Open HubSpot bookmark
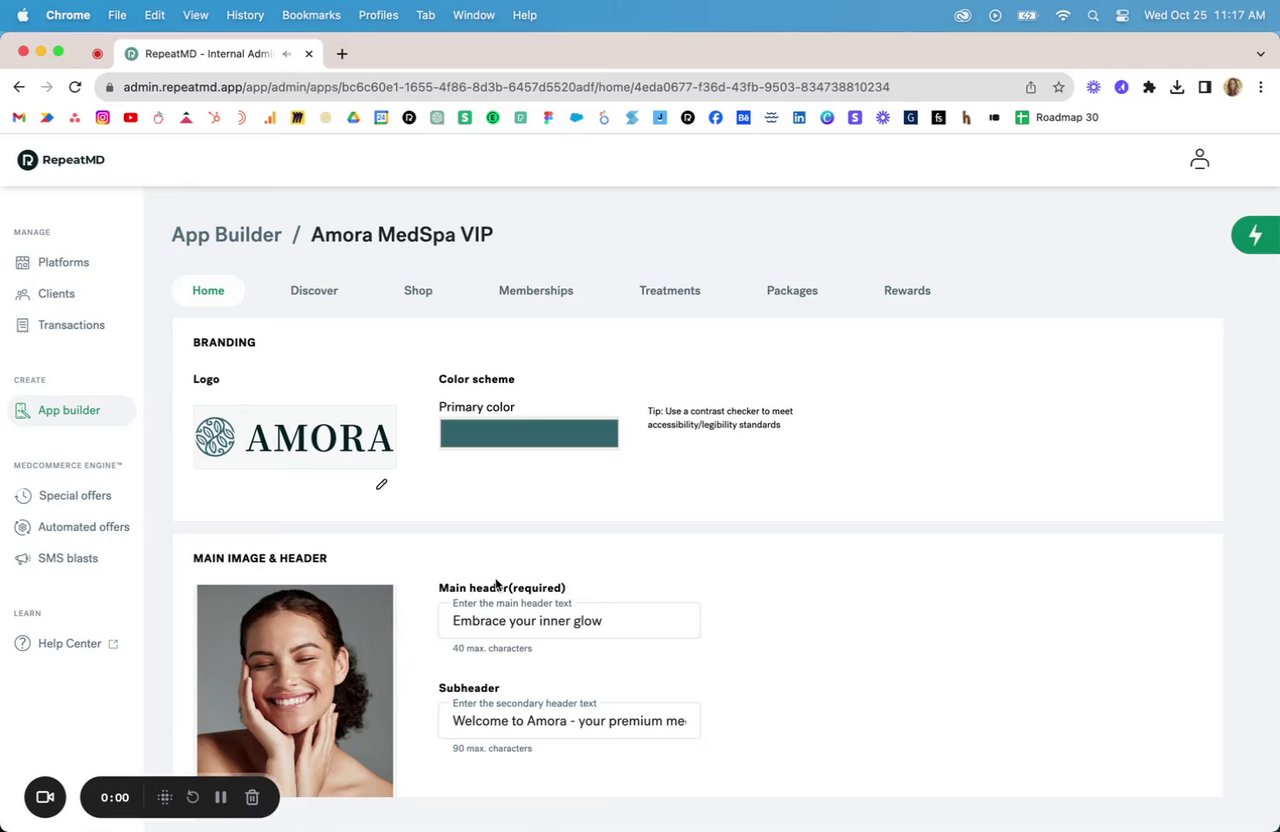Viewport: 1280px width, 832px height. [x=214, y=117]
